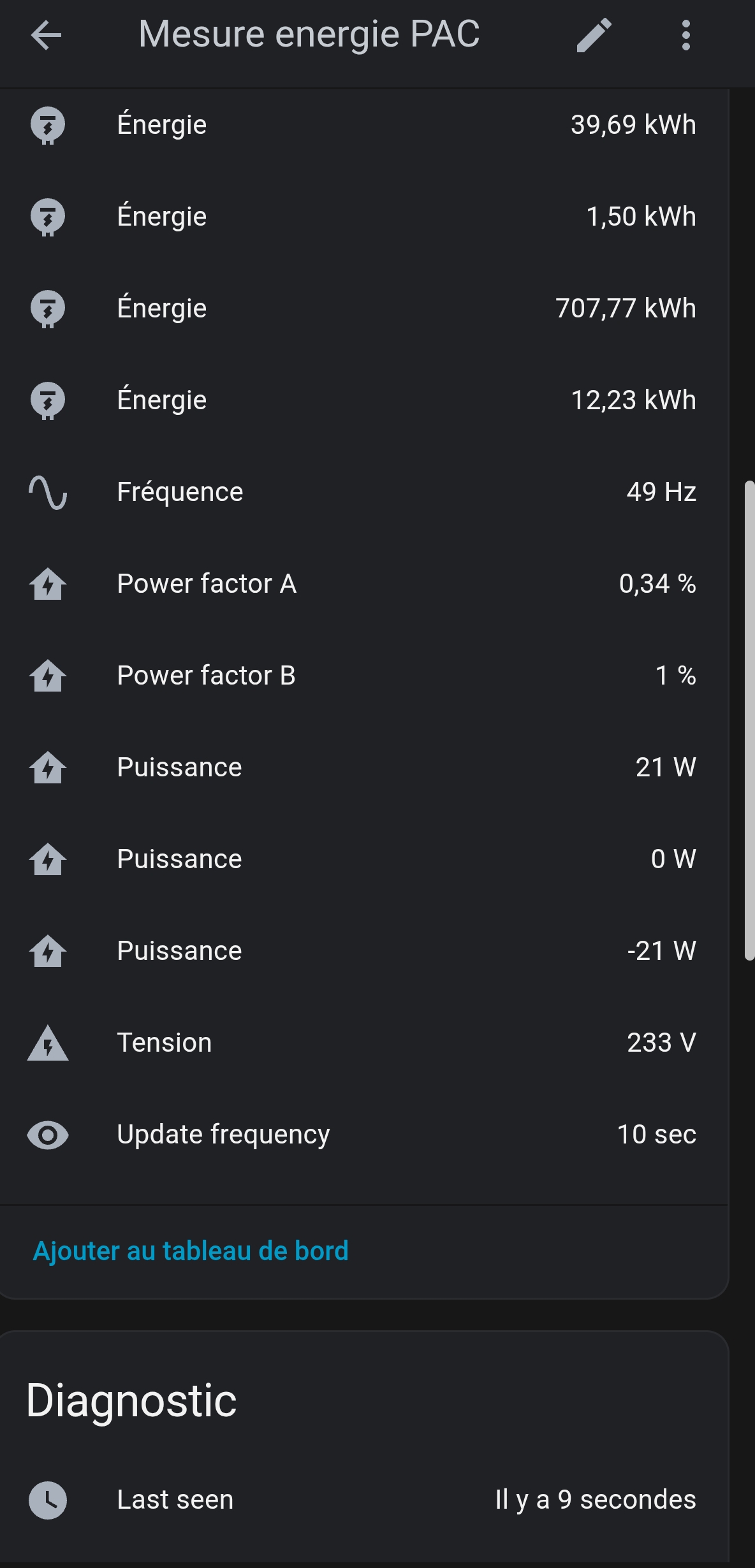Tap the back arrow icon
755x1568 pixels.
[x=46, y=35]
